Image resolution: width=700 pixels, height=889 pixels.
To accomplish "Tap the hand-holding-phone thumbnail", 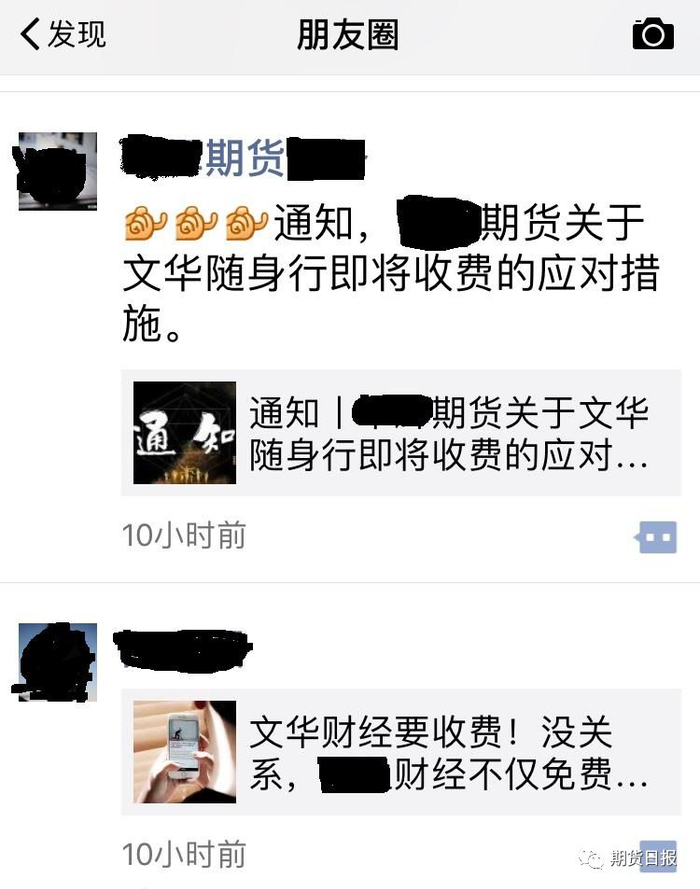I will click(x=184, y=752).
